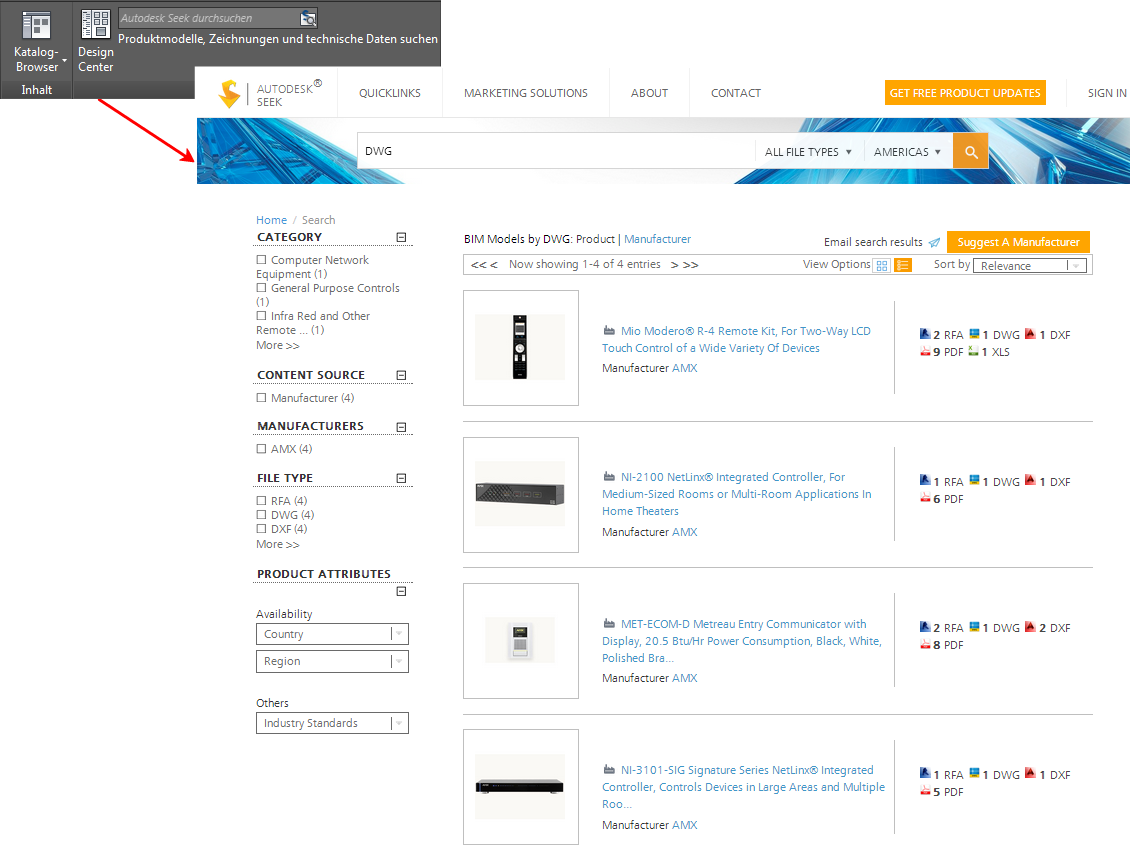Expand the Inhalt ribbon panel label

click(36, 89)
